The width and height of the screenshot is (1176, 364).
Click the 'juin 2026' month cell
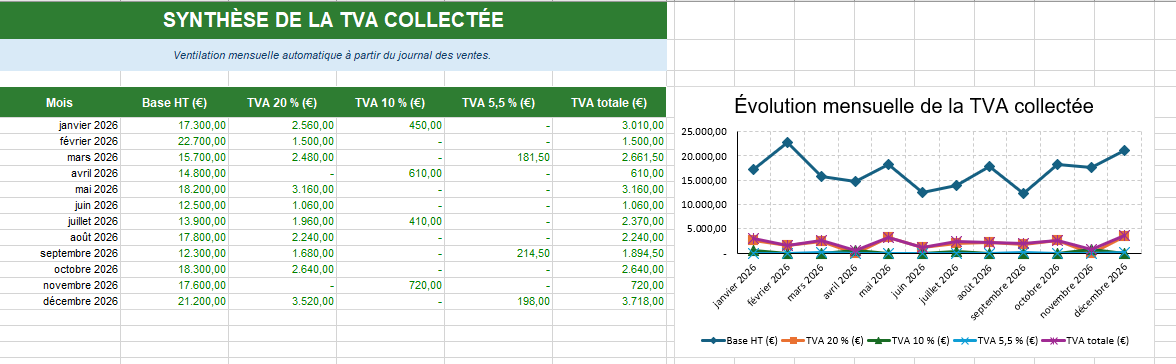[x=60, y=205]
